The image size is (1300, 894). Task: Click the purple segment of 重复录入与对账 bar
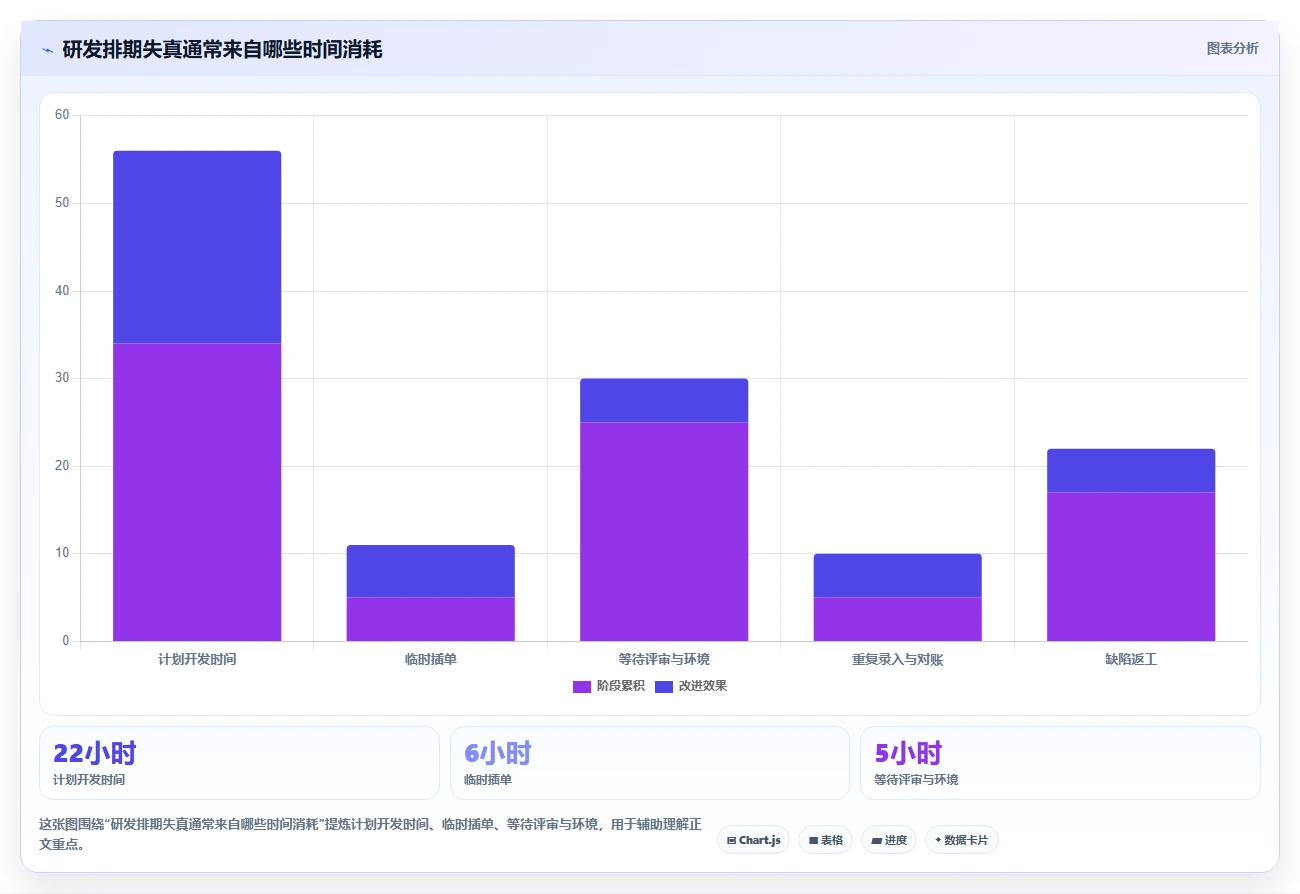pos(898,619)
